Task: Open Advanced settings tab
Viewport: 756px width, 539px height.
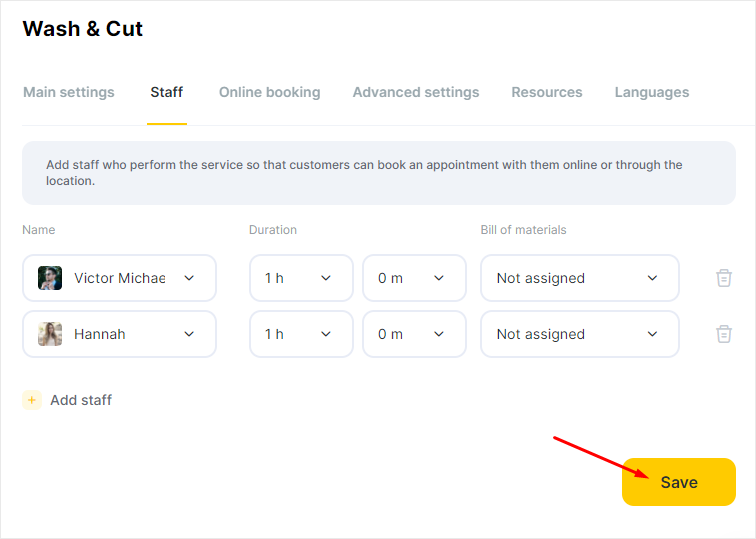Action: tap(416, 92)
